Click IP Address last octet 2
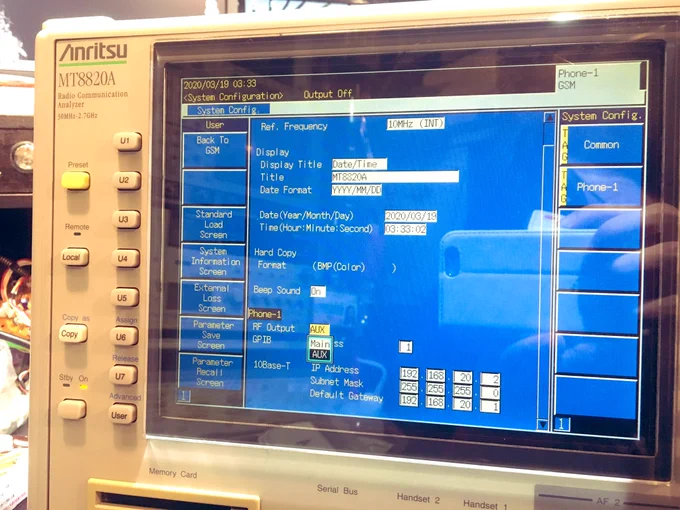 pyautogui.click(x=490, y=379)
